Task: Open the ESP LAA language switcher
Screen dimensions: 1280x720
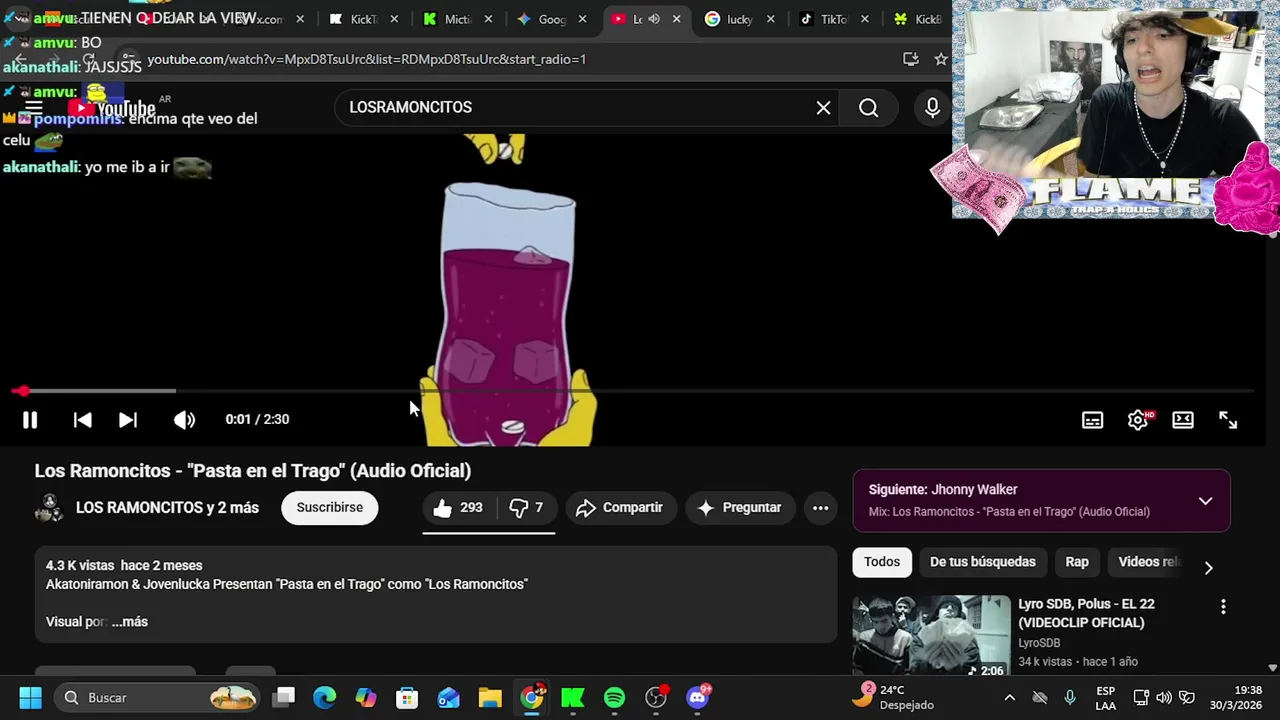Action: (1105, 698)
